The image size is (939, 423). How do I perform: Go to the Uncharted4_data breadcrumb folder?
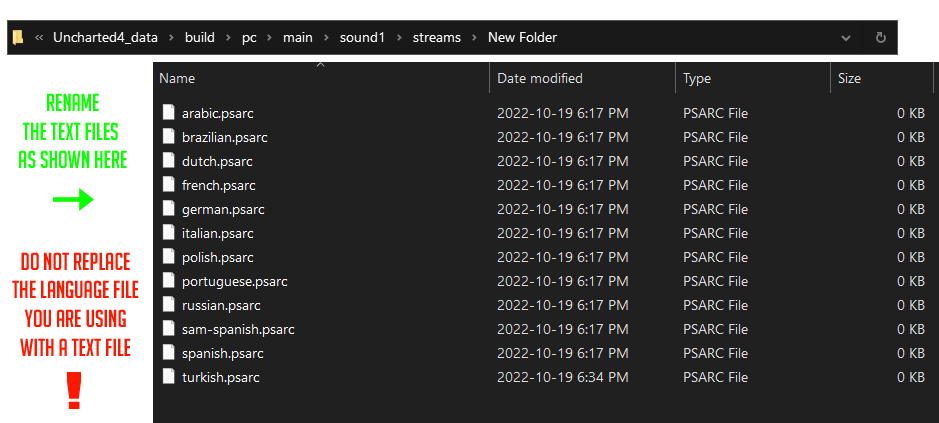tap(105, 37)
